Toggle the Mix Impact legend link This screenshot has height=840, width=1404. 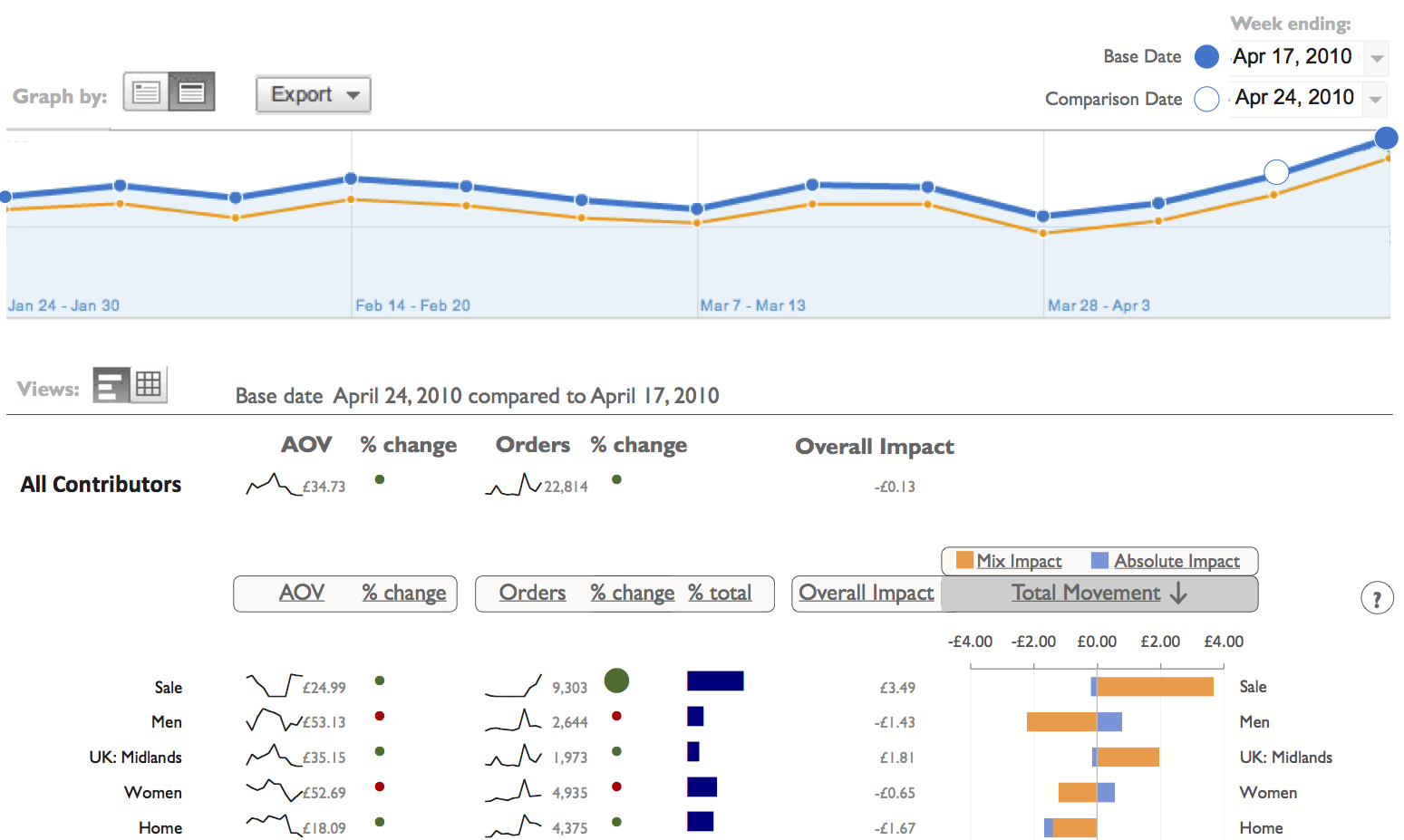[1019, 561]
